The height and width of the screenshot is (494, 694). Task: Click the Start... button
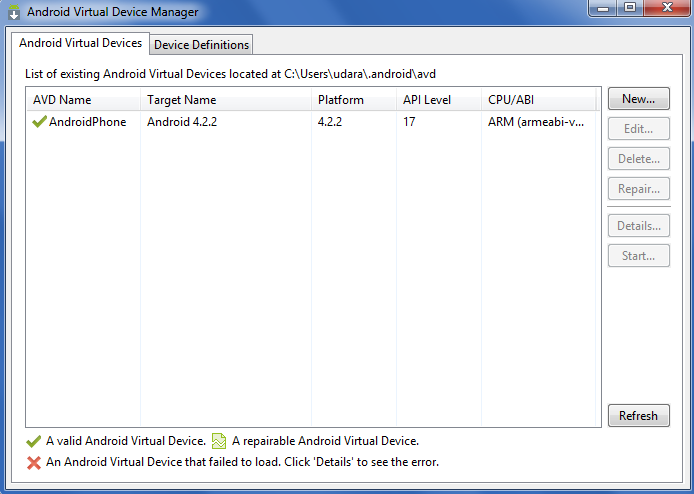click(x=639, y=256)
